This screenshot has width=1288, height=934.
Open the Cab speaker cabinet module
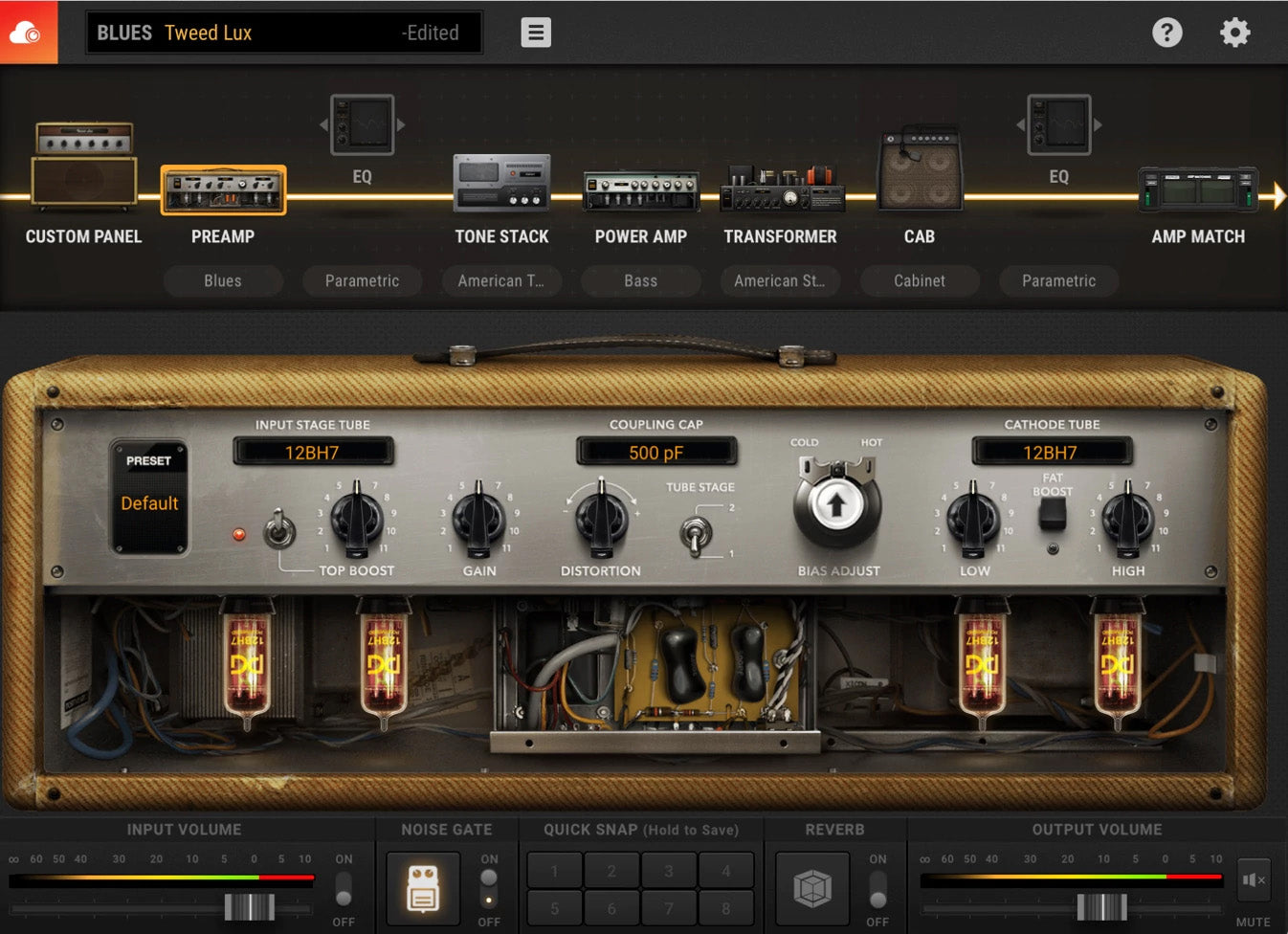(920, 170)
